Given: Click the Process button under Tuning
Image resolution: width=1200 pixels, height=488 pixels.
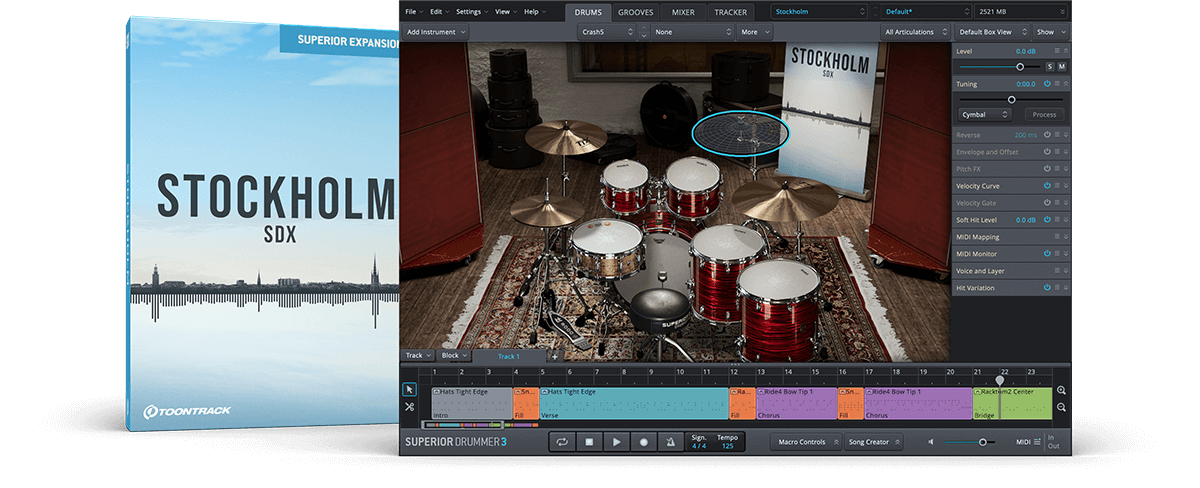Looking at the screenshot, I should (1044, 115).
